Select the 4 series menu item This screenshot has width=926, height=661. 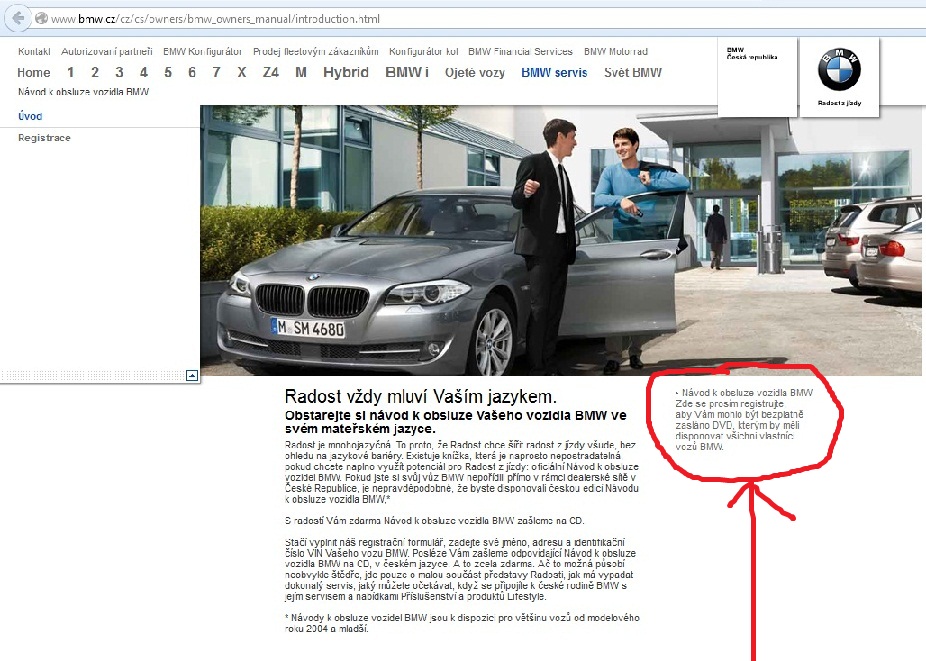point(144,73)
